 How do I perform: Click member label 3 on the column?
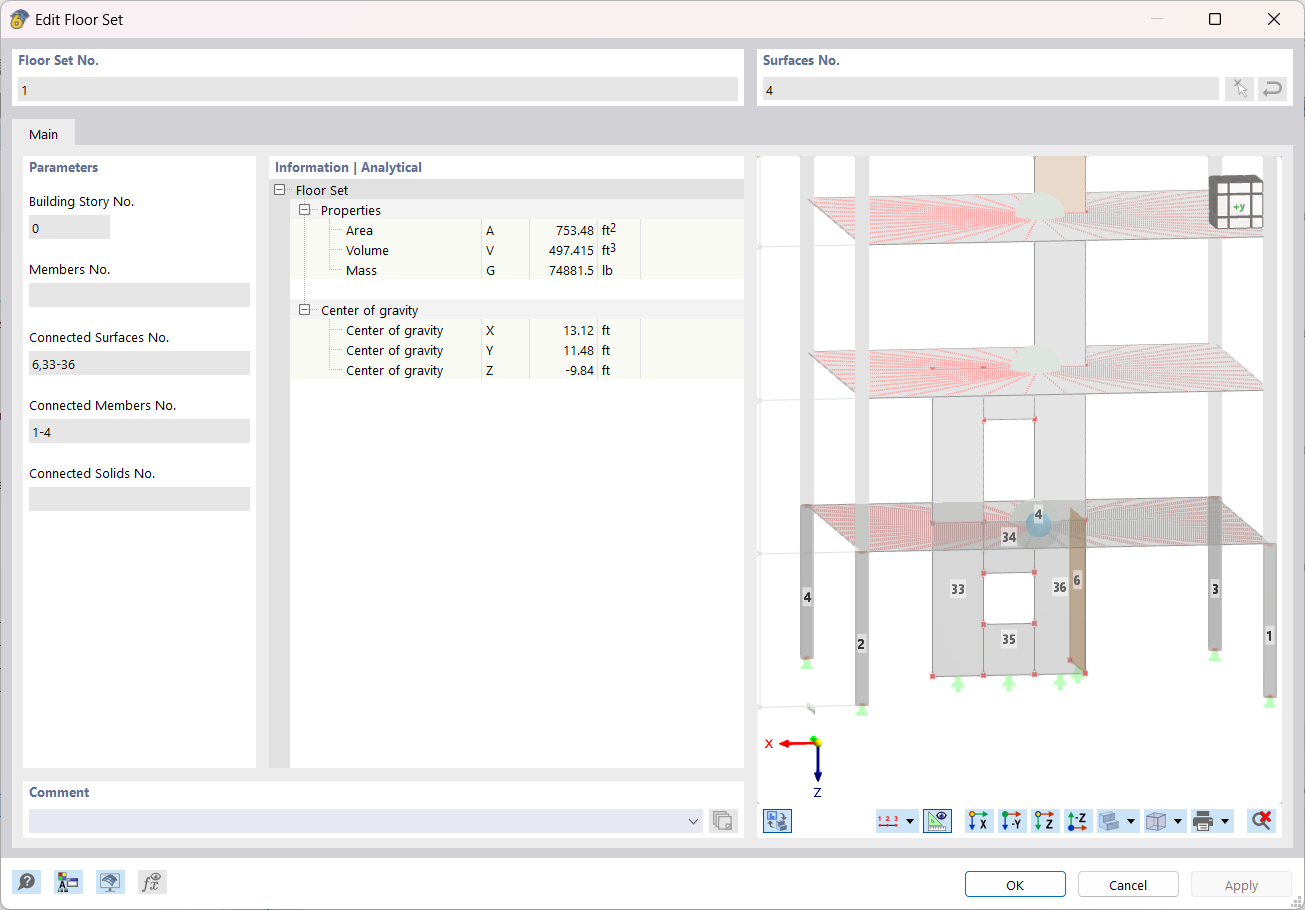(1215, 589)
